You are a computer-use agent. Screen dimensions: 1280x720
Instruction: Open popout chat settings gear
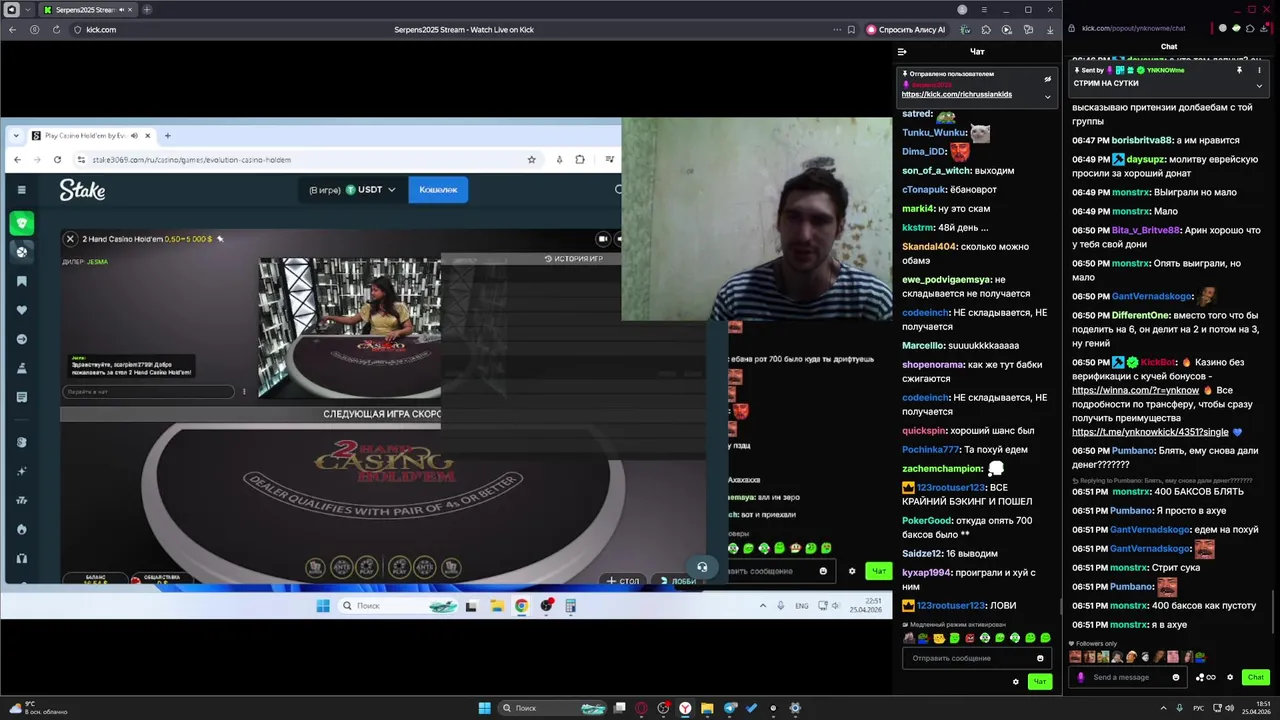click(1230, 677)
